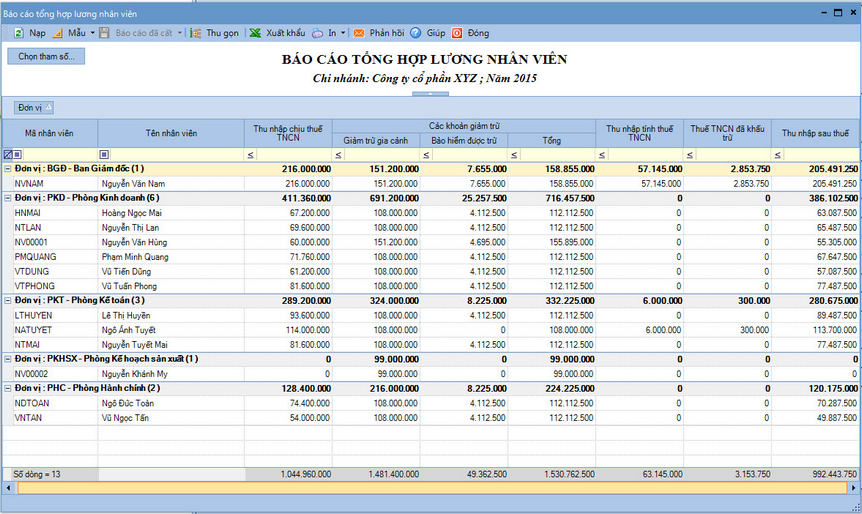Click the filter operator for Giảm trừ gia cảnh
This screenshot has height=514, width=862.
tap(339, 155)
